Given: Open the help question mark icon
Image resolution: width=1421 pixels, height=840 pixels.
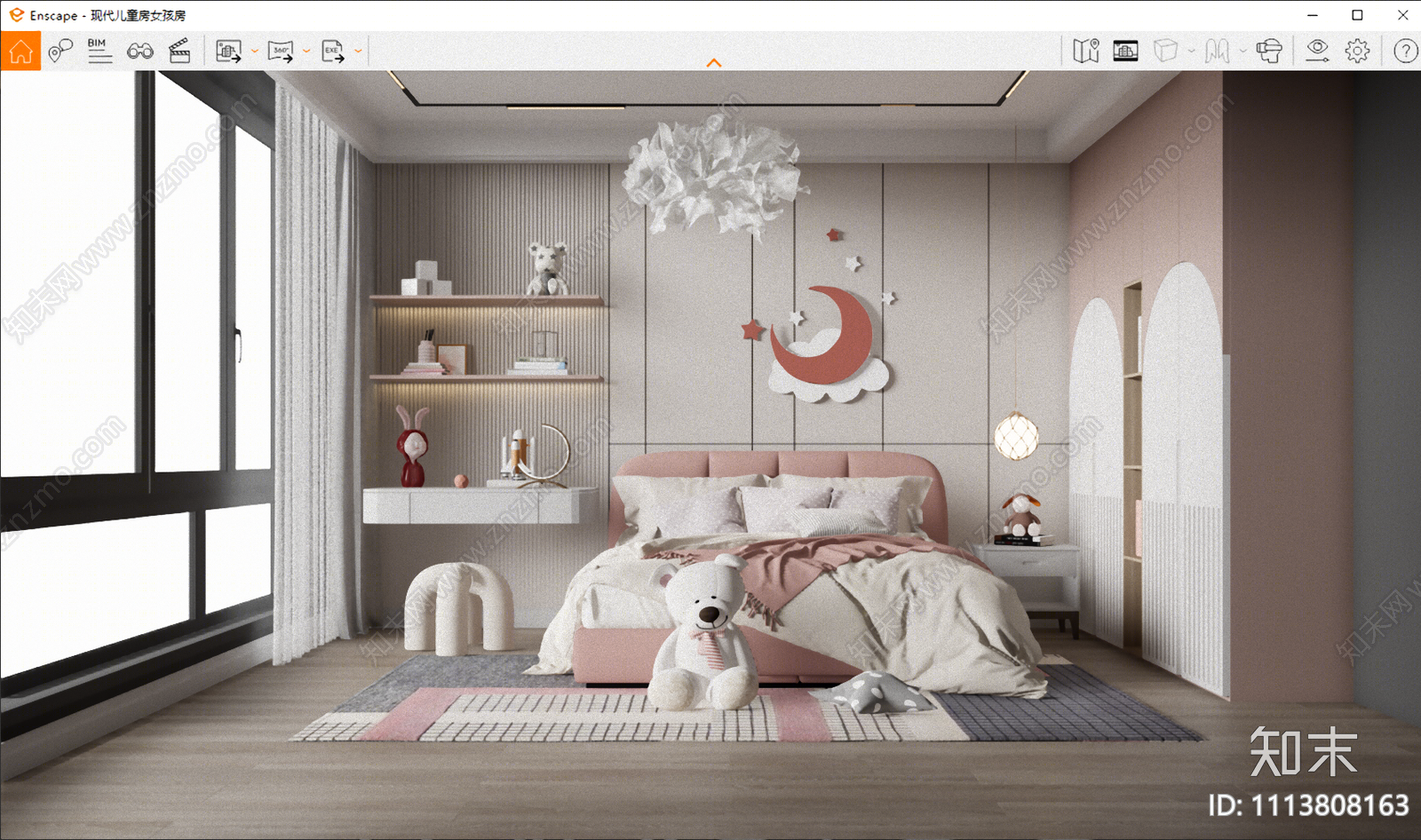Looking at the screenshot, I should click(1405, 51).
